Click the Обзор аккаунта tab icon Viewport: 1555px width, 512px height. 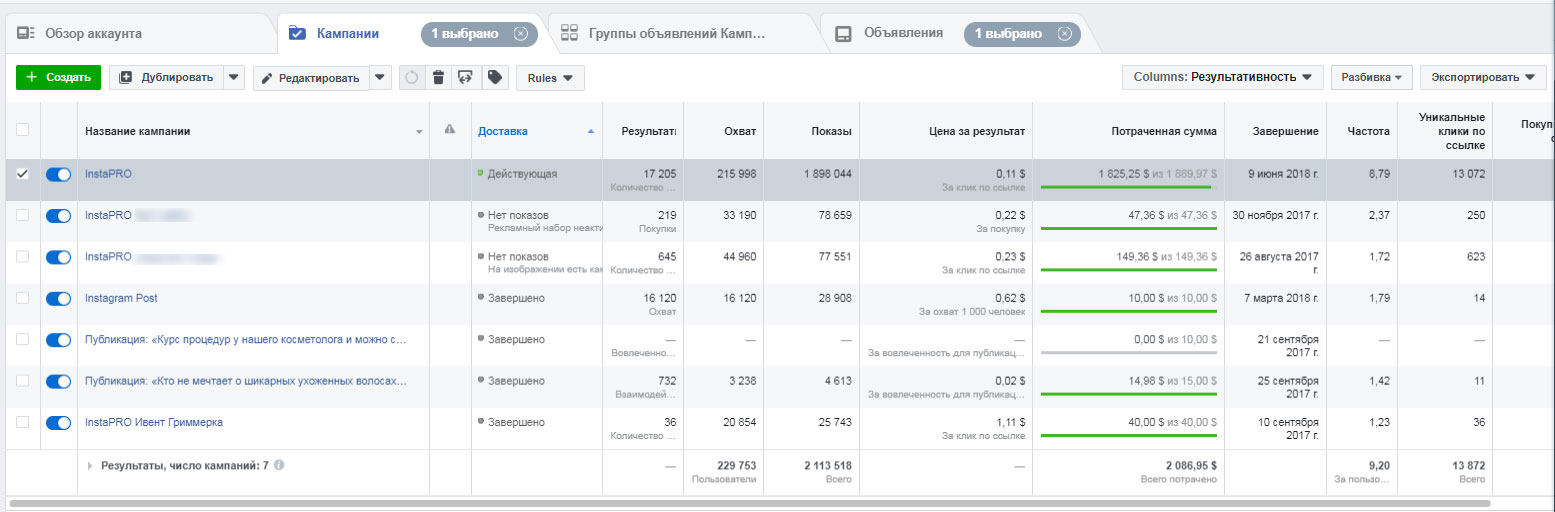coord(26,33)
